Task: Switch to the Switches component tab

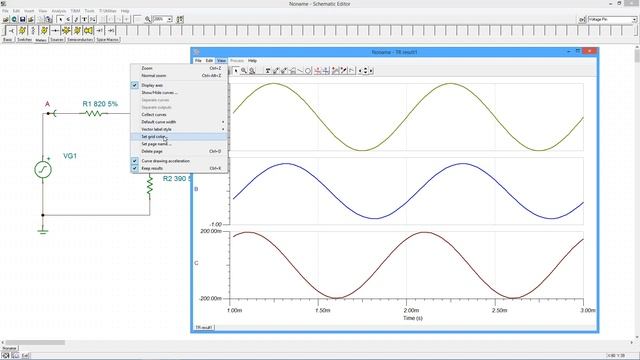Action: 24,40
